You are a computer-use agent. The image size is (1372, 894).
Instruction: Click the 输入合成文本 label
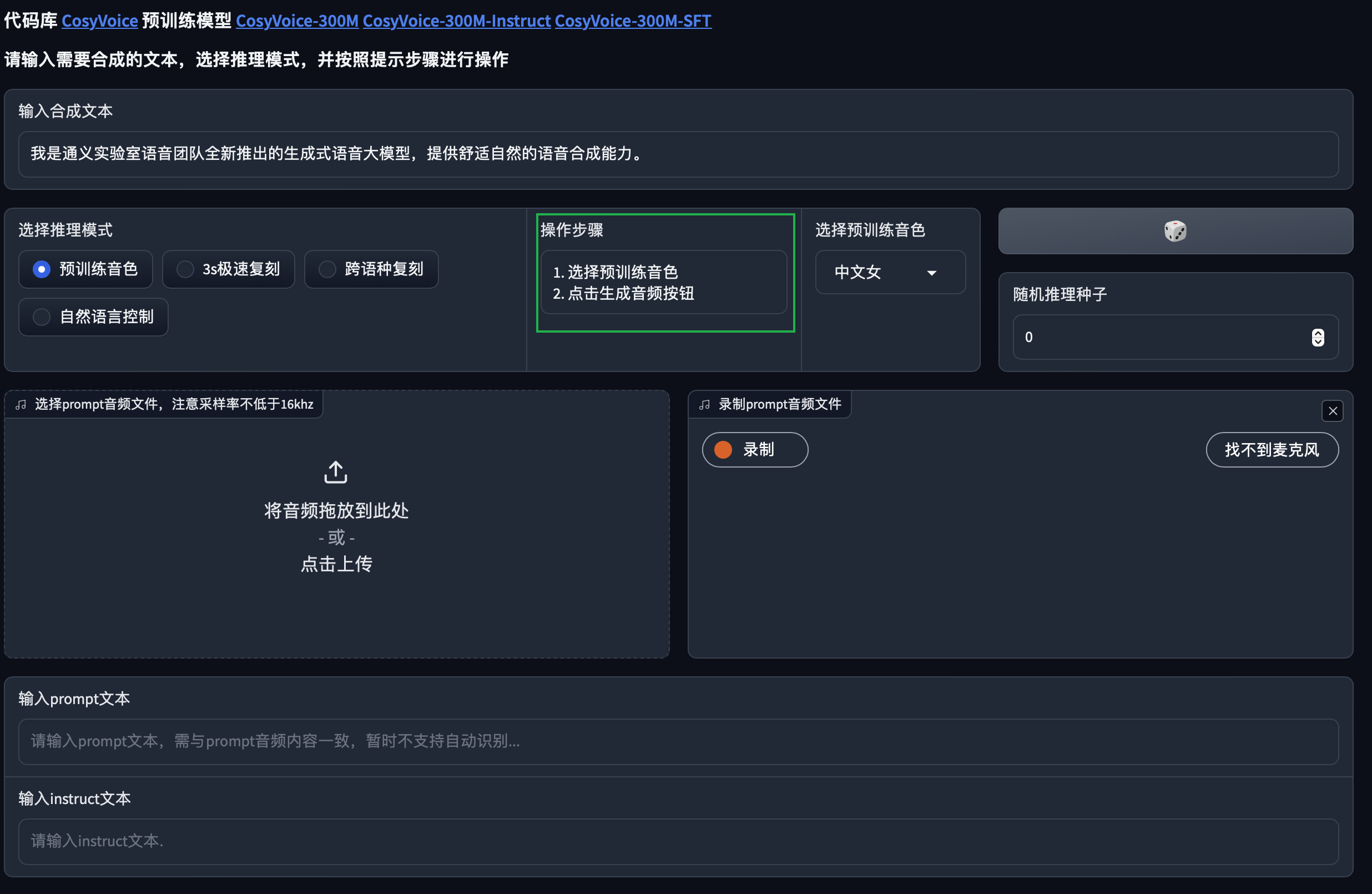[65, 111]
